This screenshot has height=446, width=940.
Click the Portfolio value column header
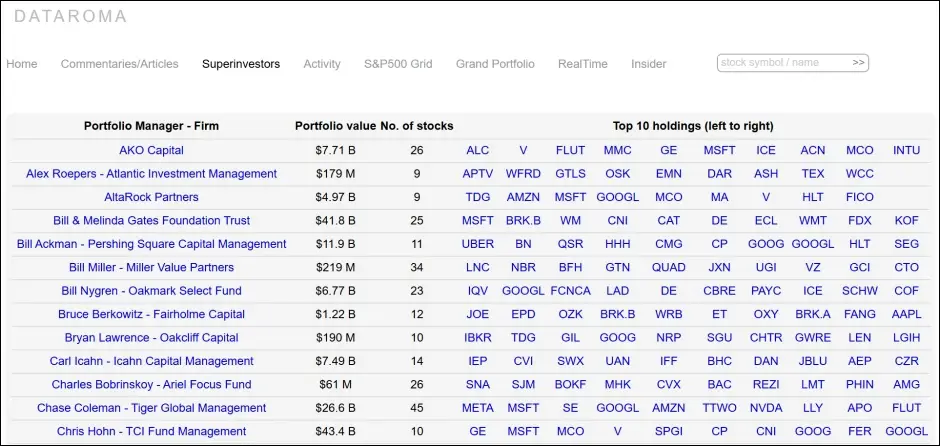[336, 126]
